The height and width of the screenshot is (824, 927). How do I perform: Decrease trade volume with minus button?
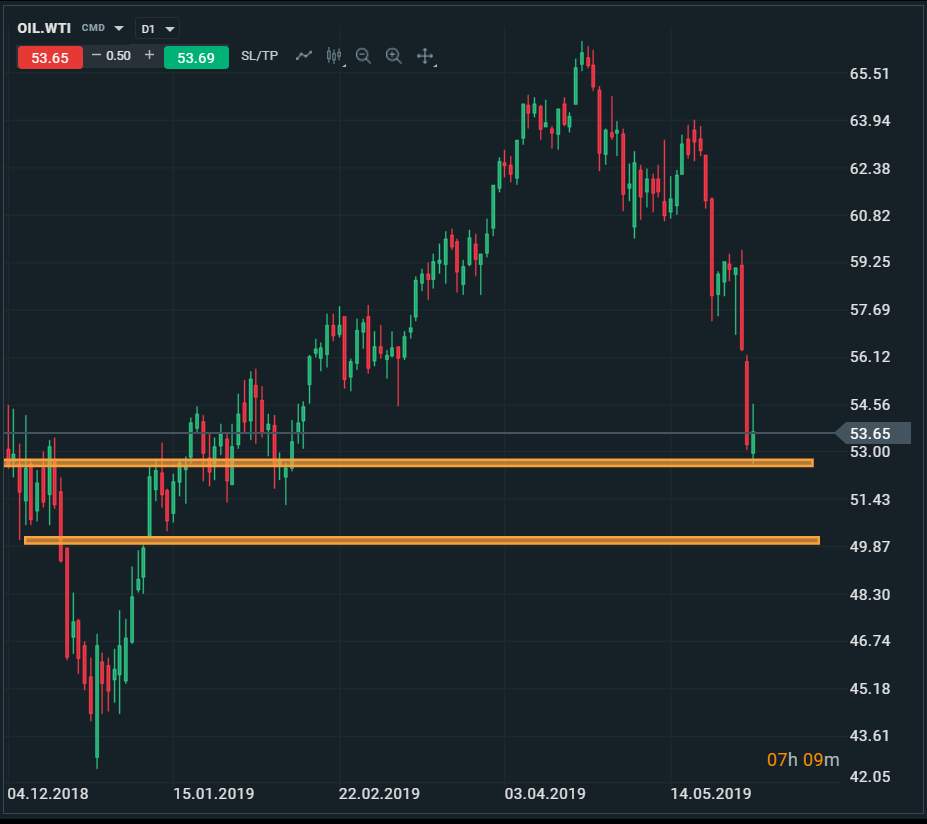96,56
